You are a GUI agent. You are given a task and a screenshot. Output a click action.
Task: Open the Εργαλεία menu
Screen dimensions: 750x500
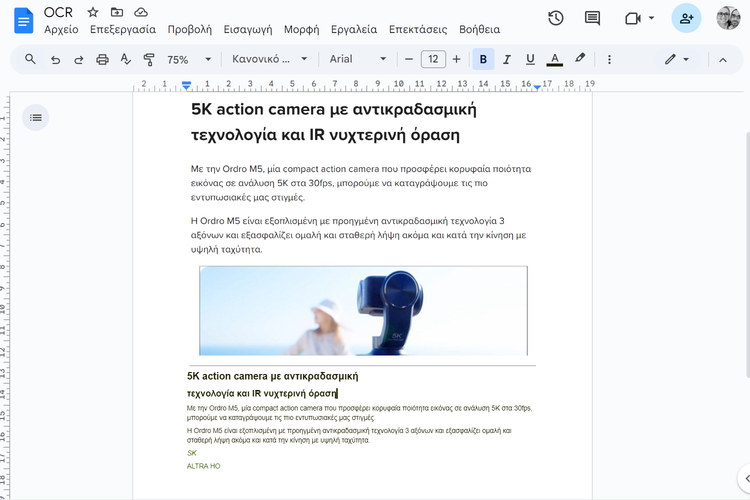point(354,30)
